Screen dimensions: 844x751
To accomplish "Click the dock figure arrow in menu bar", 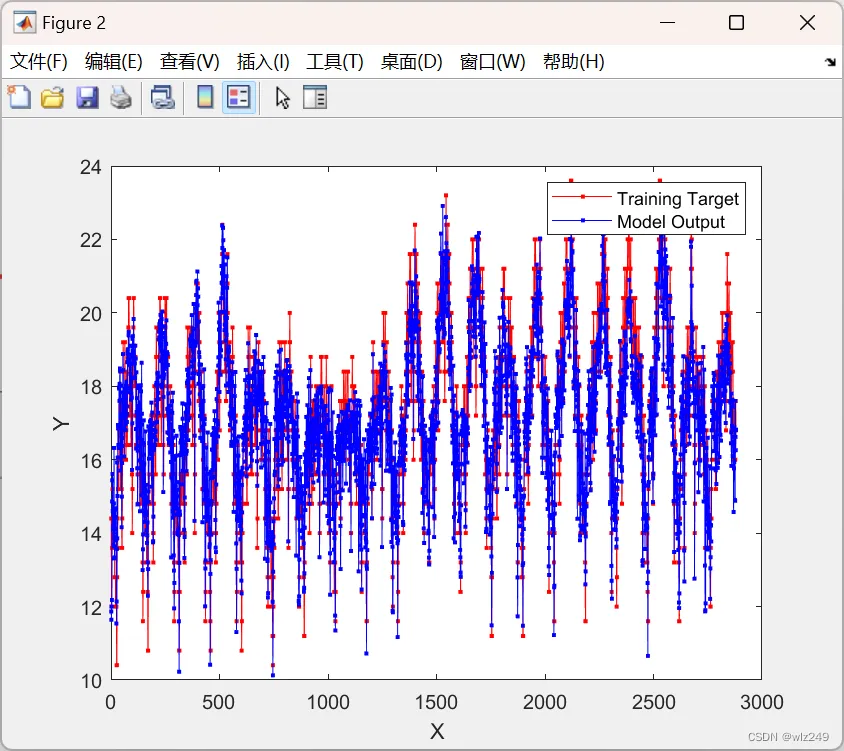I will [x=829, y=62].
